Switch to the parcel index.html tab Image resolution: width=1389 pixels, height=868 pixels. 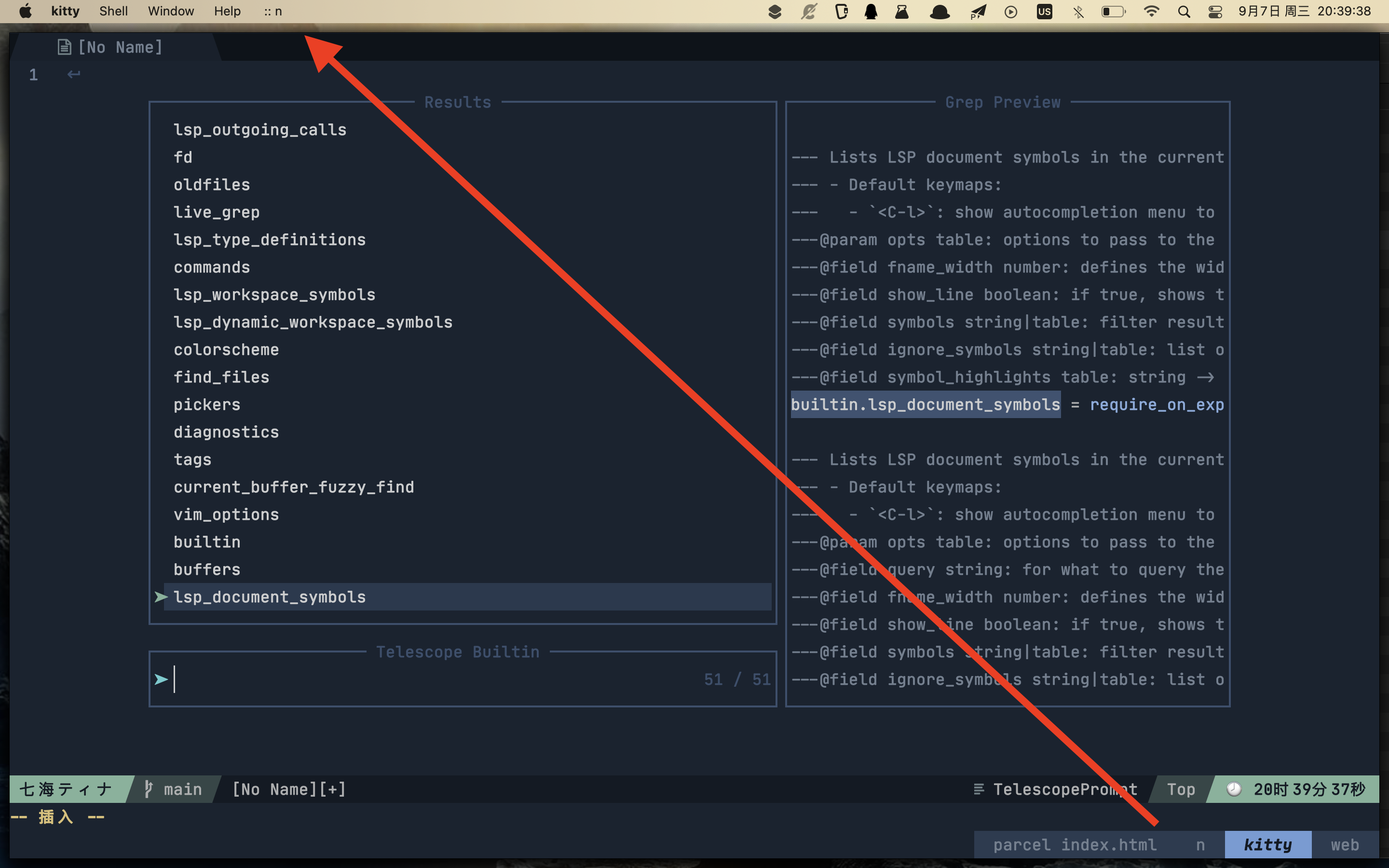[x=1075, y=845]
